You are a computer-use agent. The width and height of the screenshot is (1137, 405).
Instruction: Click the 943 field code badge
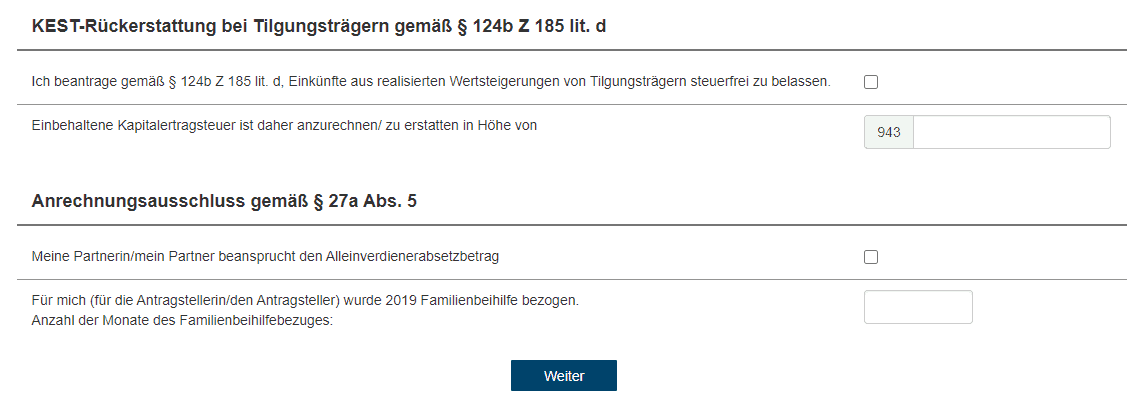point(889,132)
